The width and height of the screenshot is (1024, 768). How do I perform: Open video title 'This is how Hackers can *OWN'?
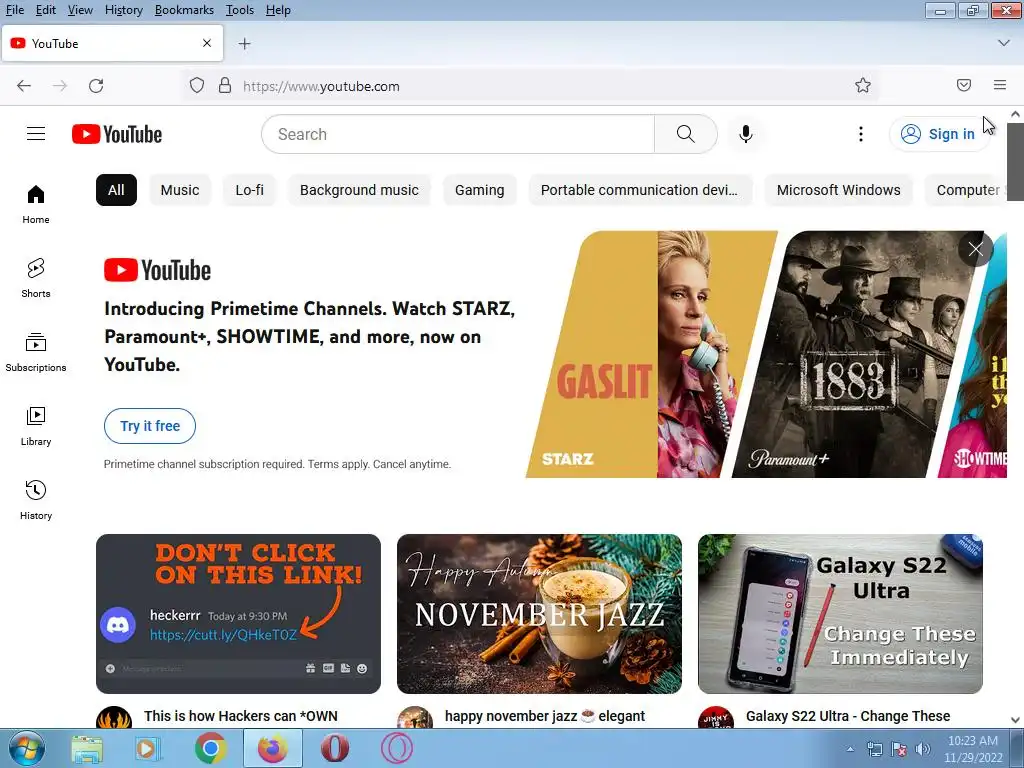click(x=241, y=716)
